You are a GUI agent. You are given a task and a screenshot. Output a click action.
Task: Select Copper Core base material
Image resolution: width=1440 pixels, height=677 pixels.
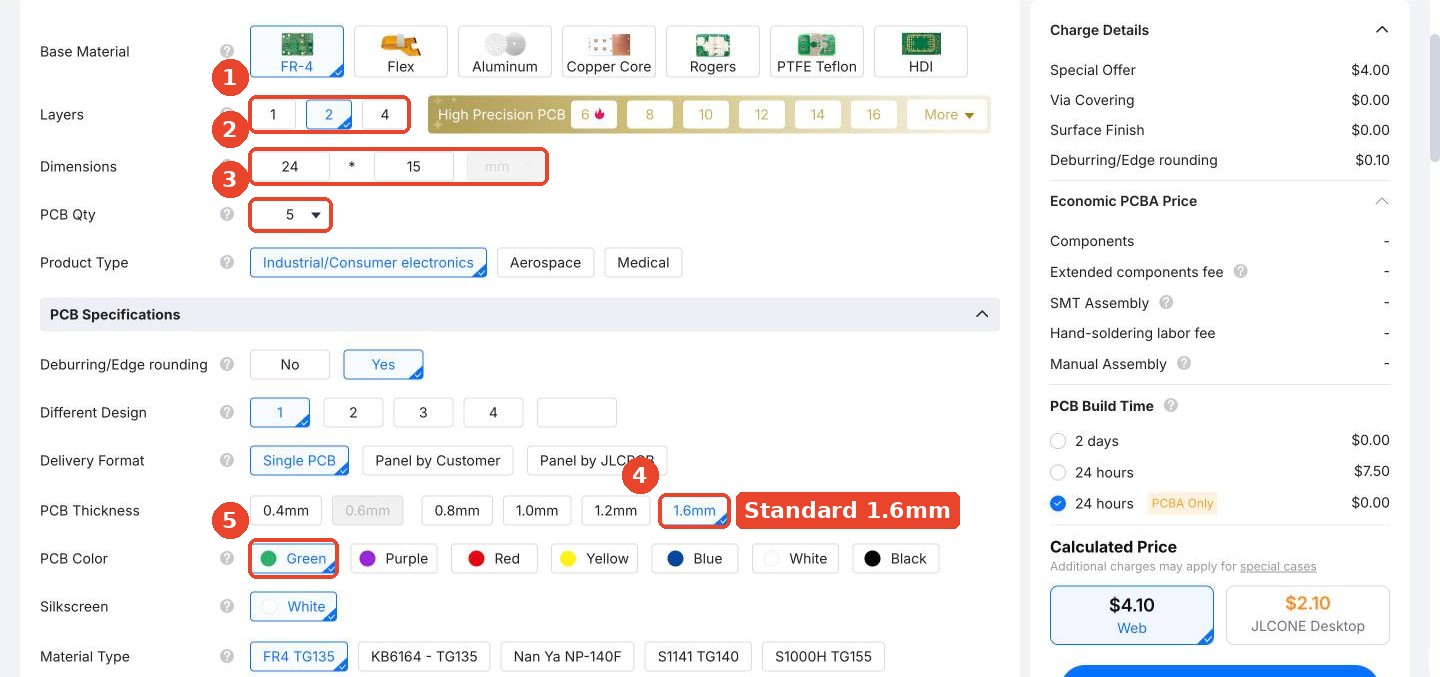[609, 52]
